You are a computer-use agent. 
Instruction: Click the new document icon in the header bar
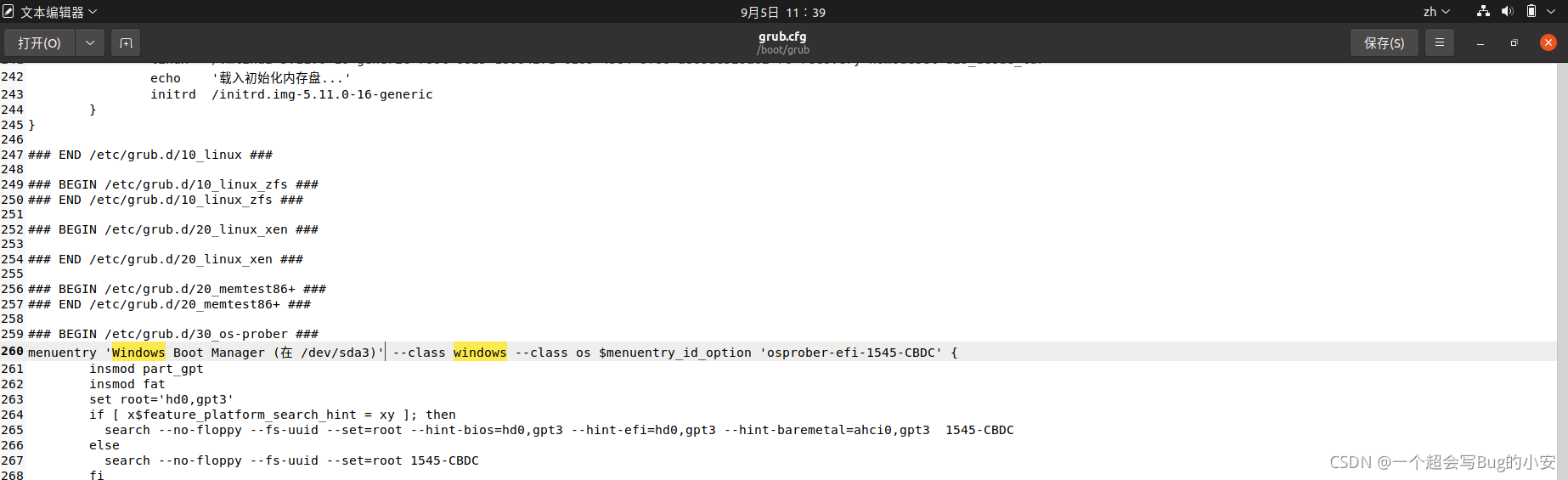pyautogui.click(x=126, y=42)
